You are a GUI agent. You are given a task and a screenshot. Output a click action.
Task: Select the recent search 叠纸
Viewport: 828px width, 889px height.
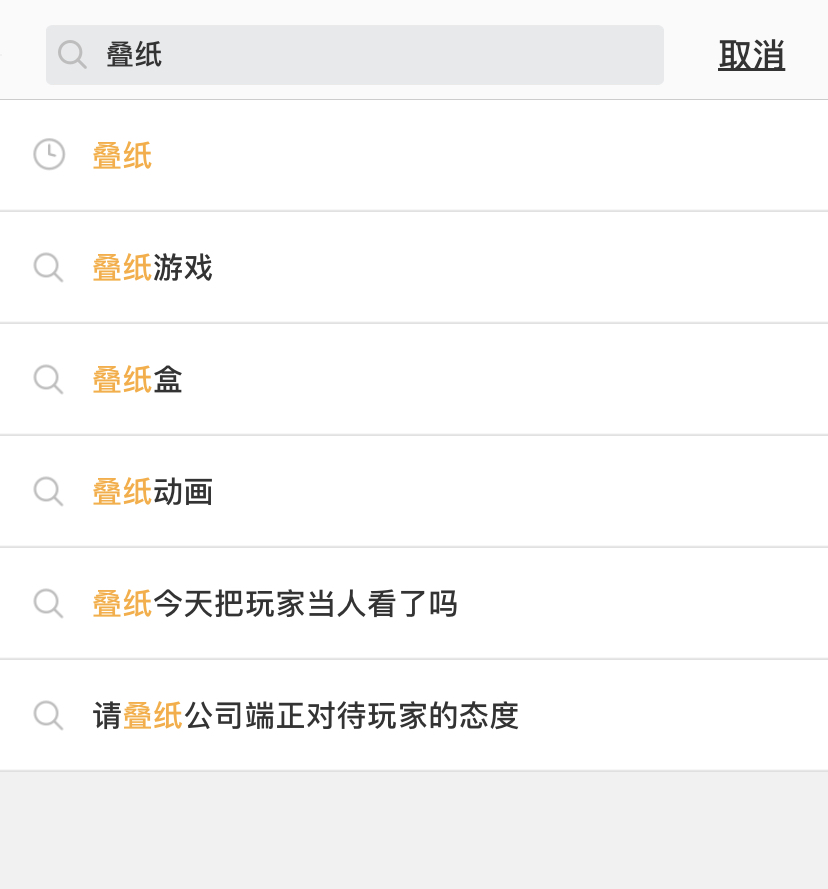(x=122, y=155)
